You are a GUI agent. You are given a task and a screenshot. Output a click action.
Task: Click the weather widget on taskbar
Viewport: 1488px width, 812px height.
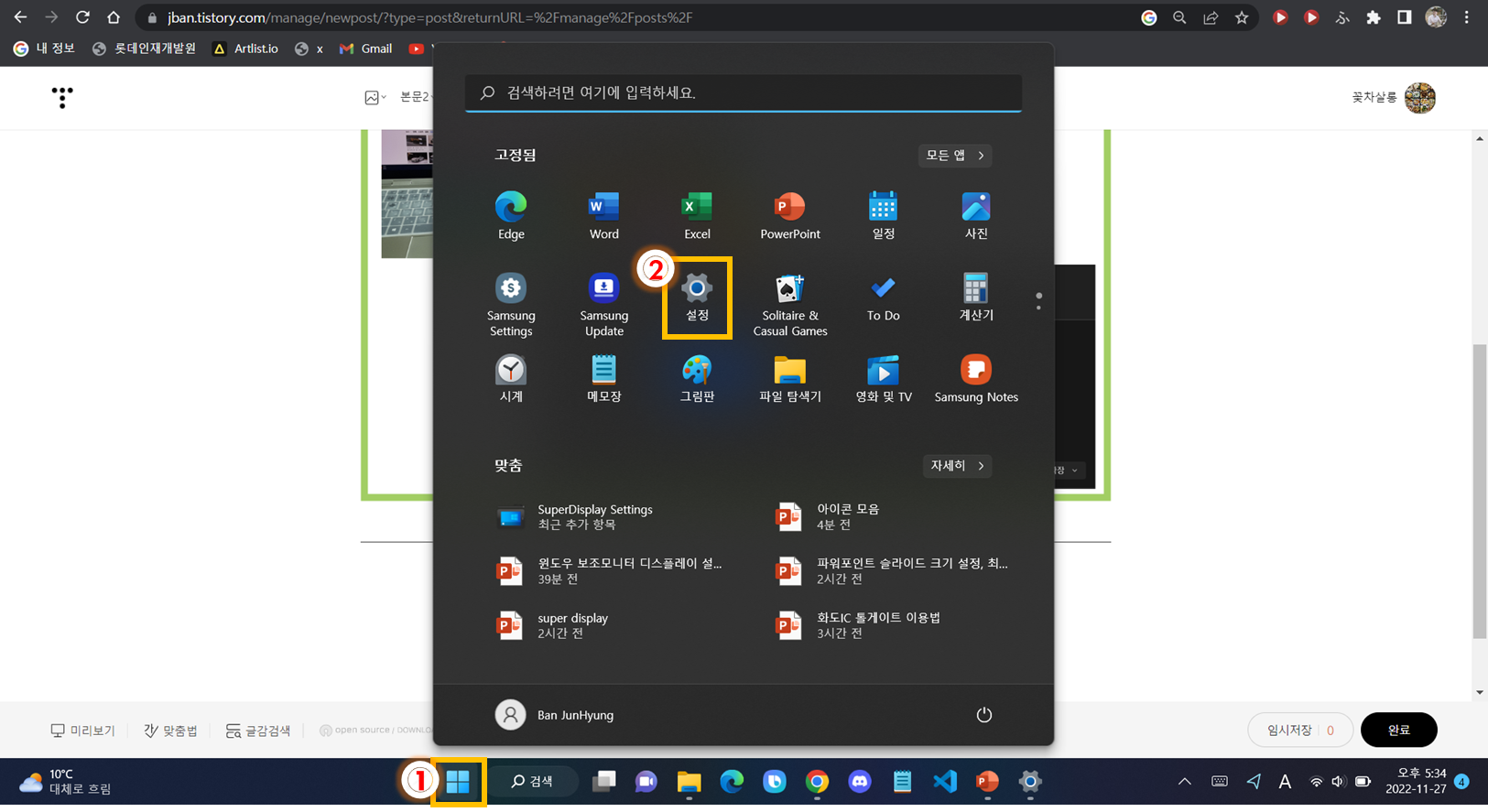pyautogui.click(x=66, y=782)
